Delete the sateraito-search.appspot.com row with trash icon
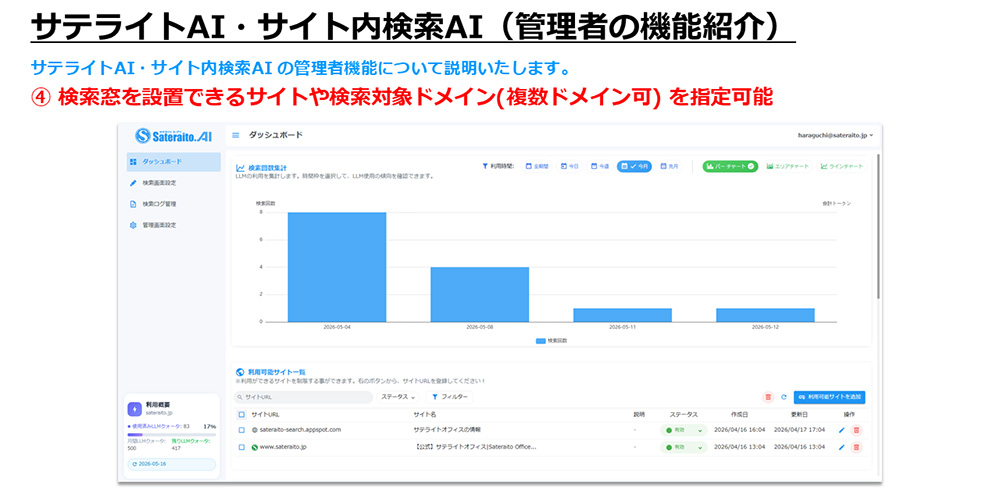 (x=856, y=430)
